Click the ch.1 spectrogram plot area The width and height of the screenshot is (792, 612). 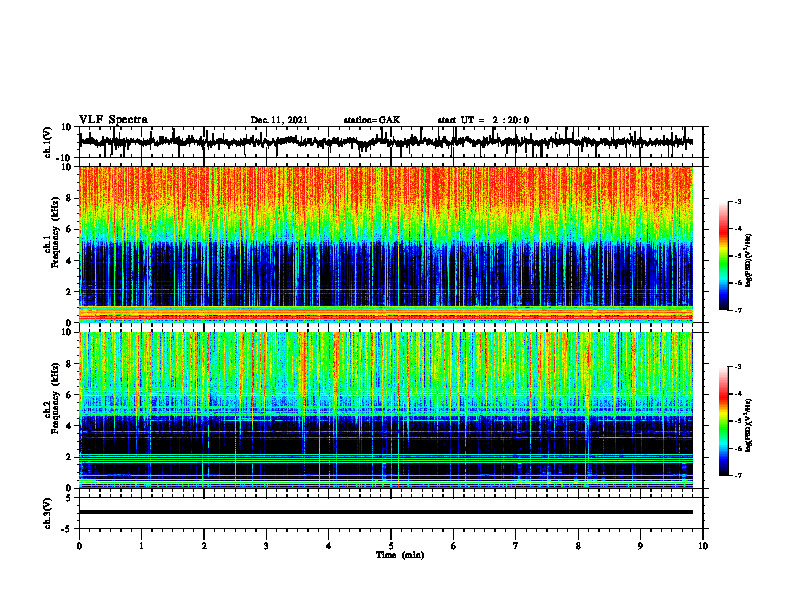(385, 244)
